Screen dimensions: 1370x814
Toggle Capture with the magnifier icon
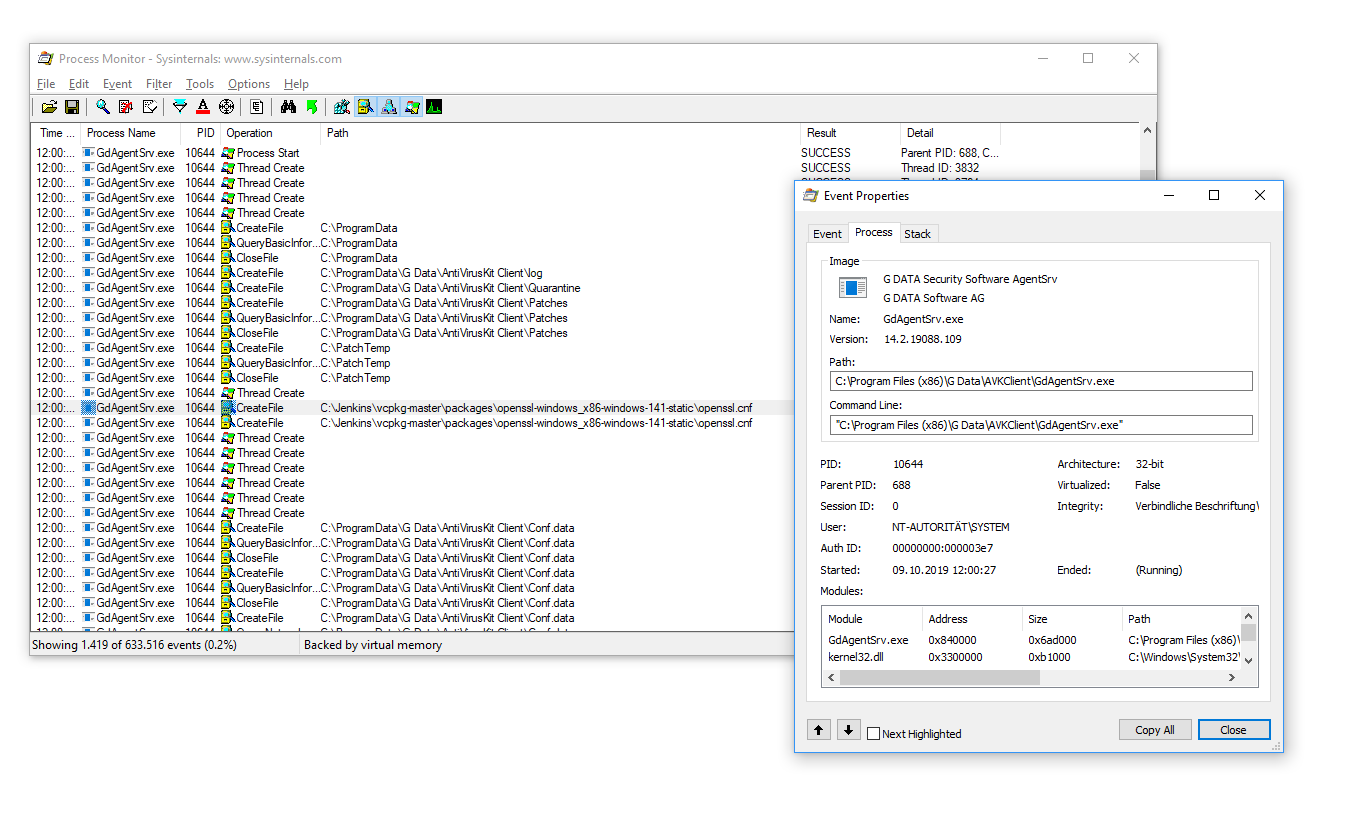click(x=103, y=107)
